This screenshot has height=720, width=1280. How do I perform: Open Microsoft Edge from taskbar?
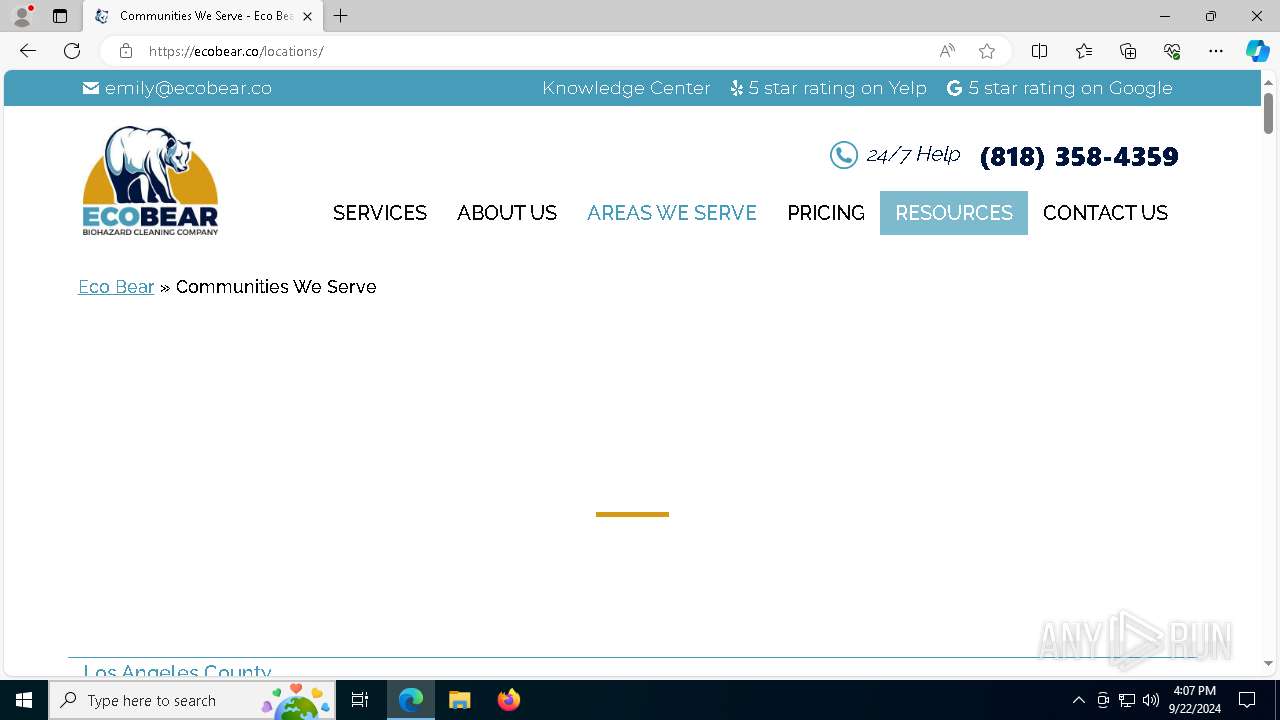click(411, 700)
